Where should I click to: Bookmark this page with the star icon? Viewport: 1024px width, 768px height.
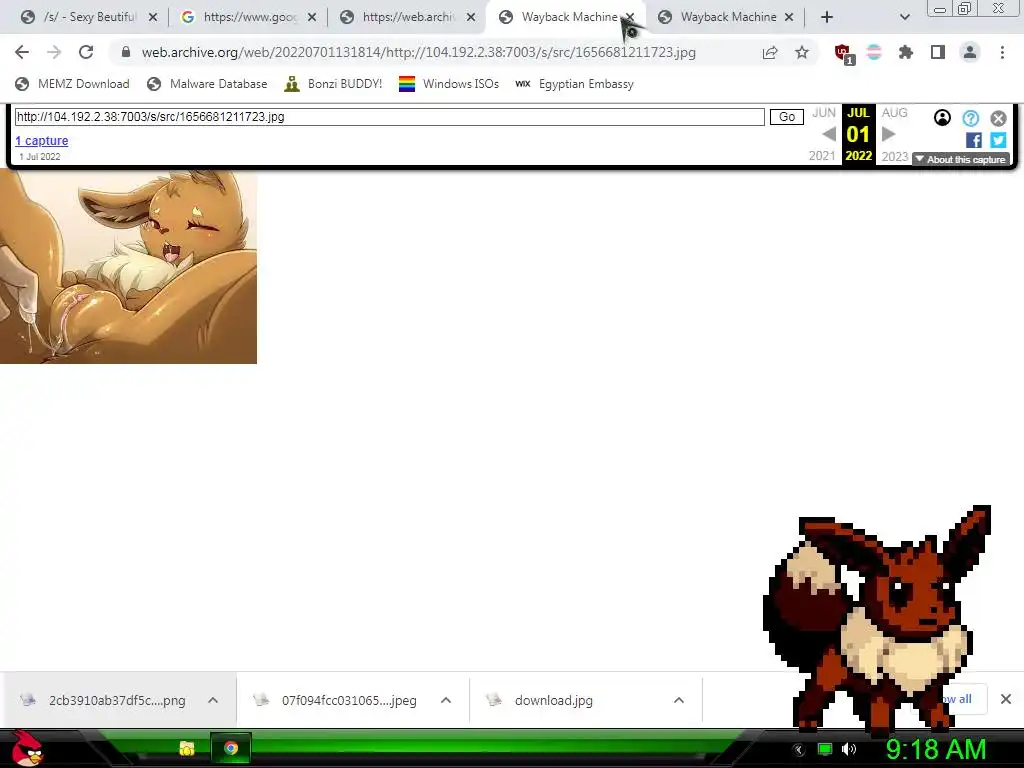click(x=802, y=52)
